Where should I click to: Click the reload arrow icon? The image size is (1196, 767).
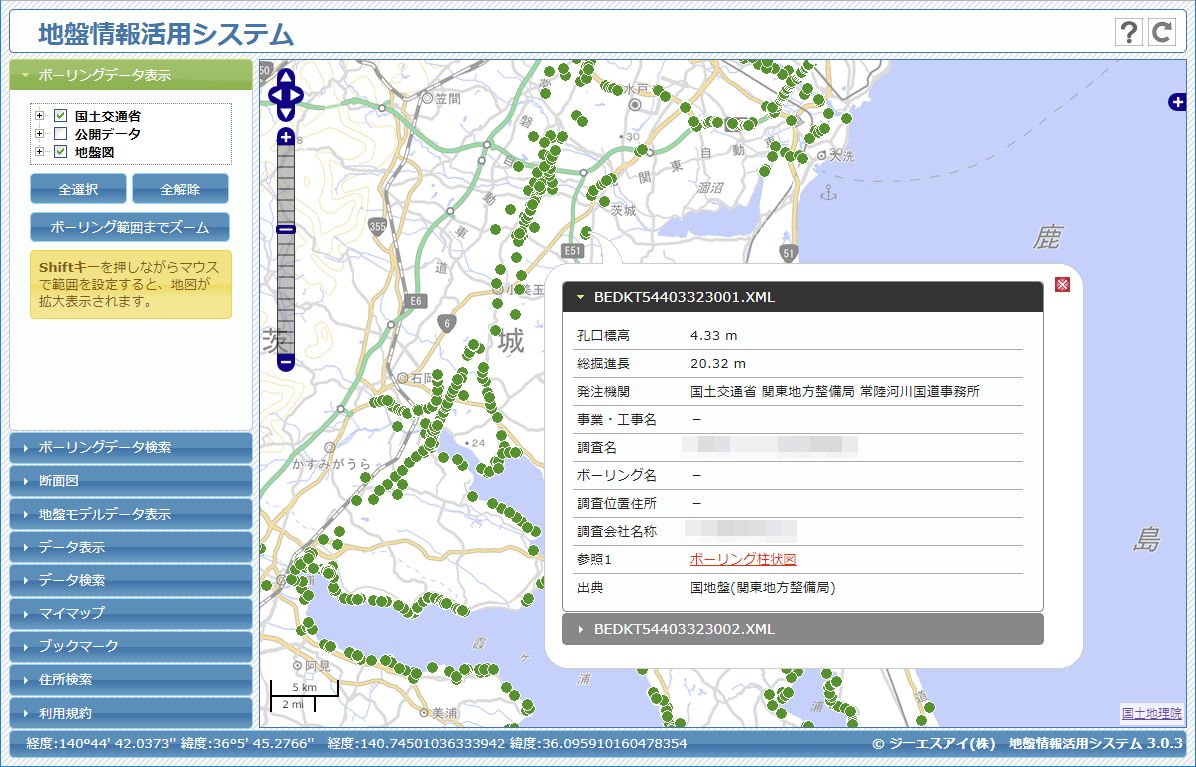[1162, 32]
